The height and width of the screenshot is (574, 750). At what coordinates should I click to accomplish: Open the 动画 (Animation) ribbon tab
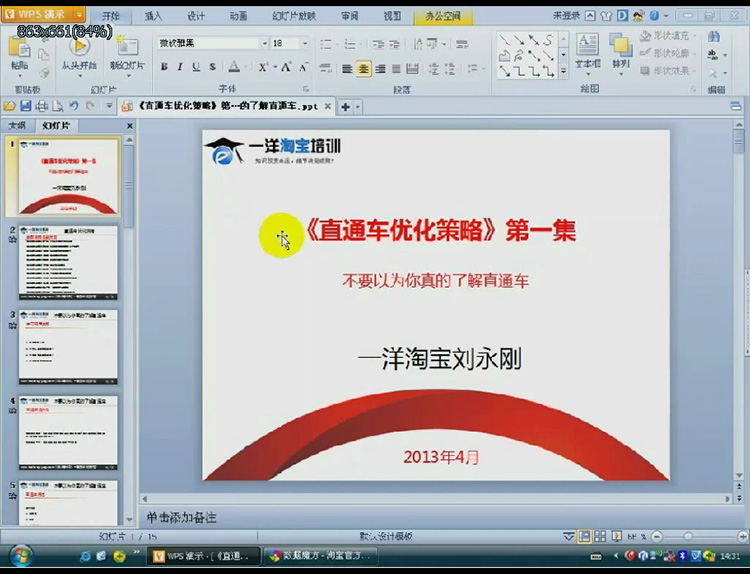point(238,16)
